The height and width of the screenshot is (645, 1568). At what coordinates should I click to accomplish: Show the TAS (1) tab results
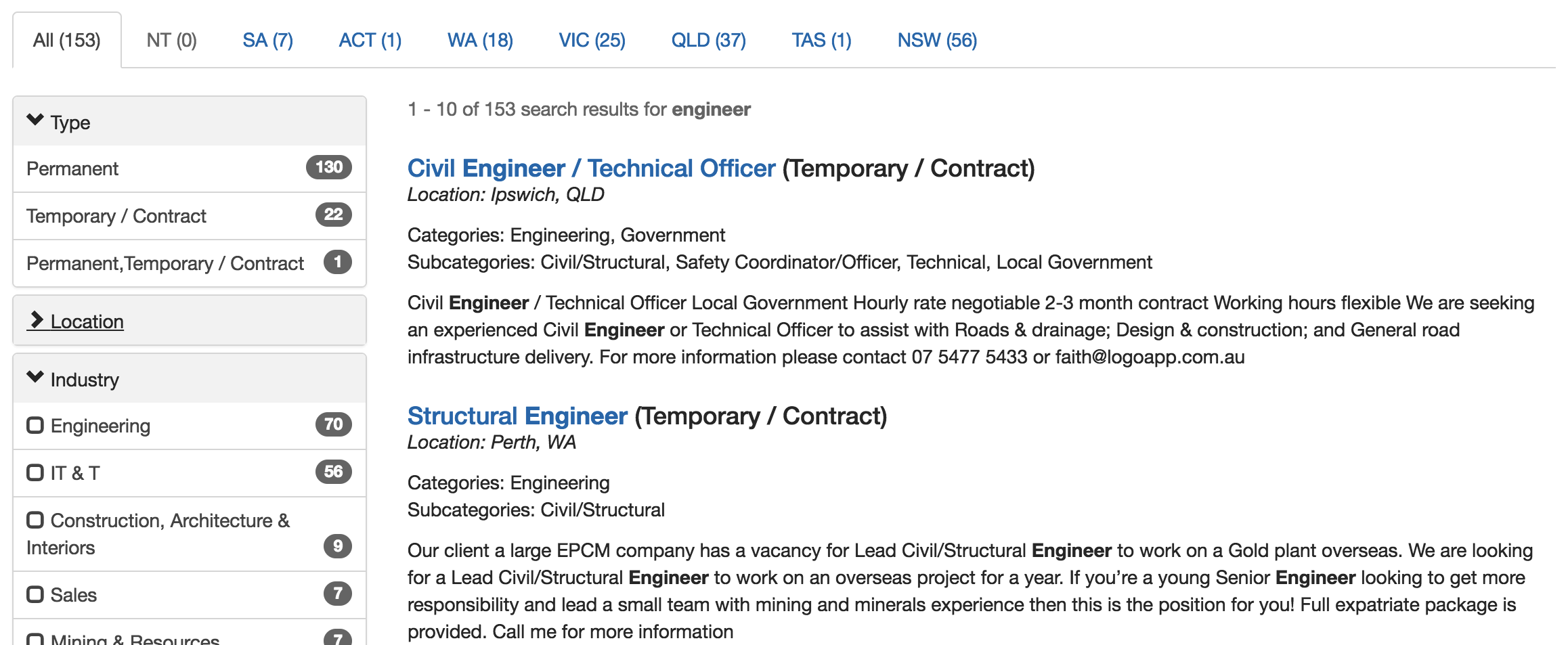point(821,41)
